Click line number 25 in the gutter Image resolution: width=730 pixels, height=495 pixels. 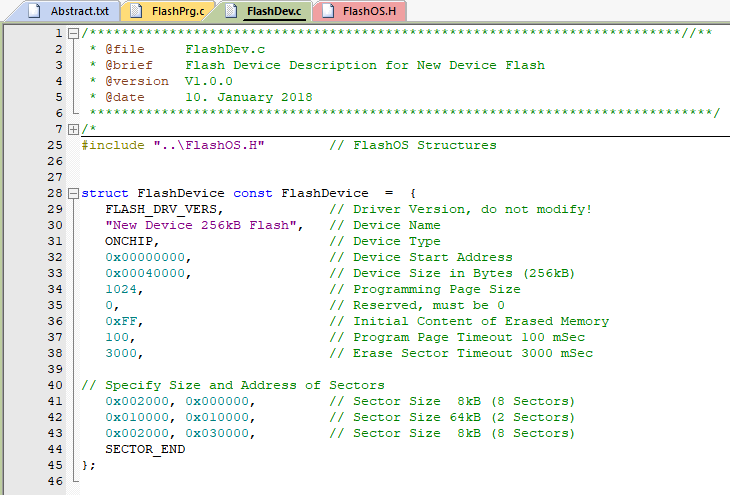tap(55, 145)
